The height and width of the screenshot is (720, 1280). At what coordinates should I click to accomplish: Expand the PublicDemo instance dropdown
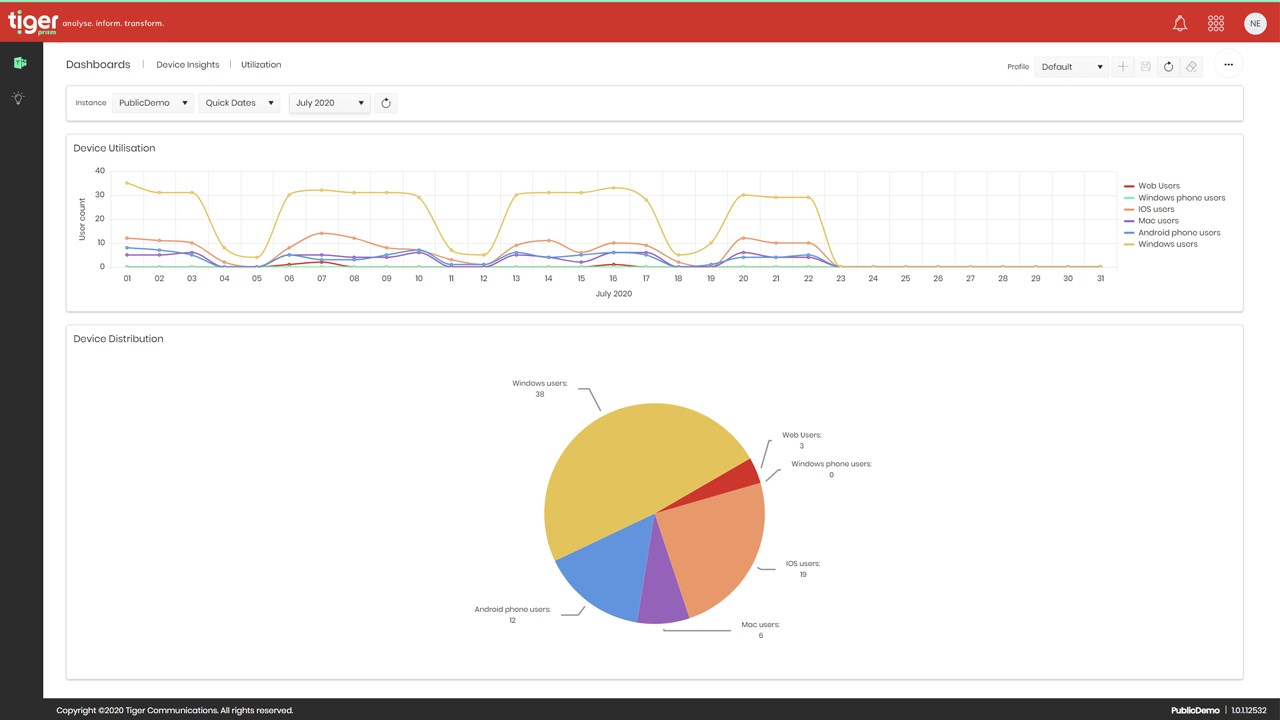click(x=153, y=103)
